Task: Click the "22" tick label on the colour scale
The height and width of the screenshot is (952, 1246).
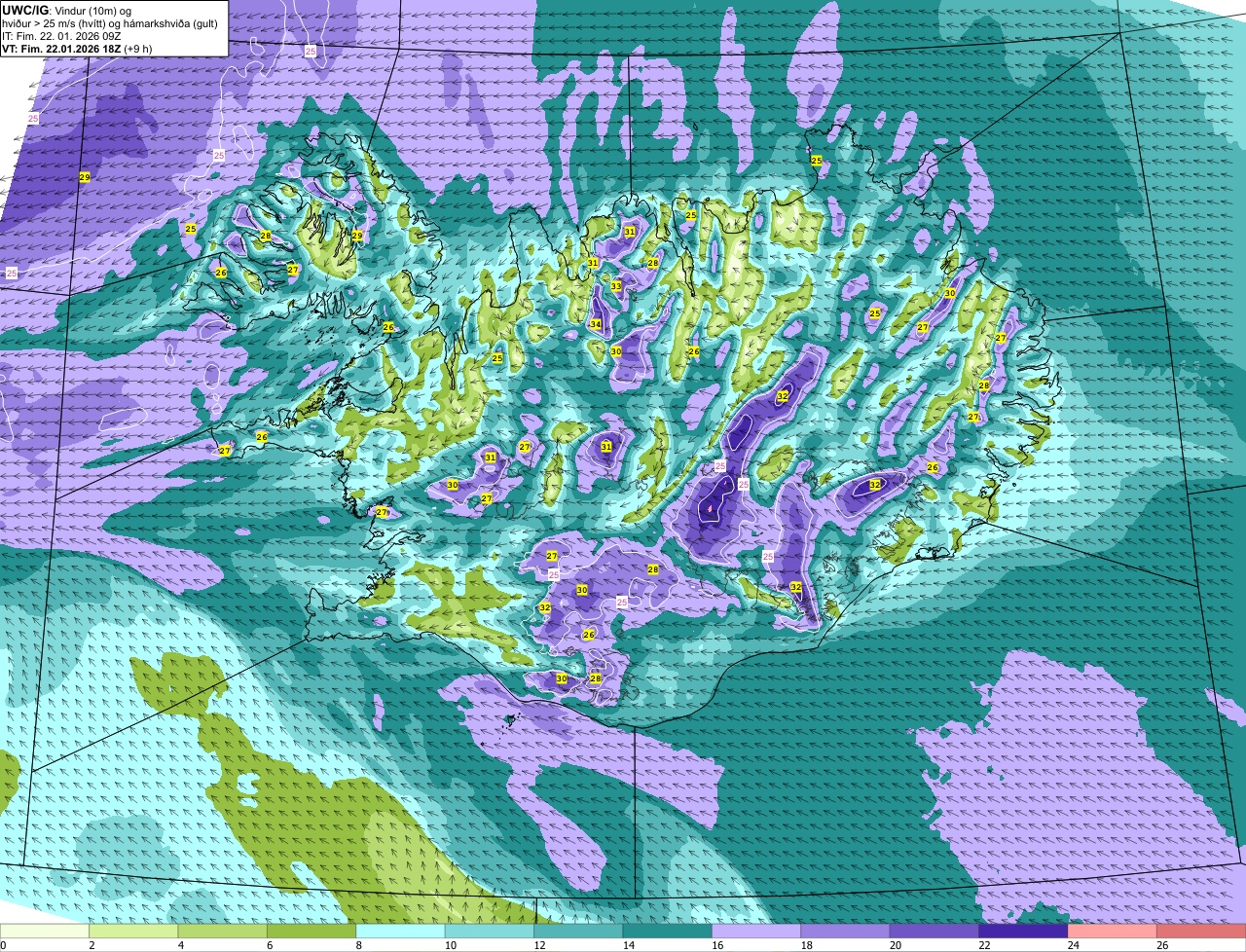Action: 982,945
